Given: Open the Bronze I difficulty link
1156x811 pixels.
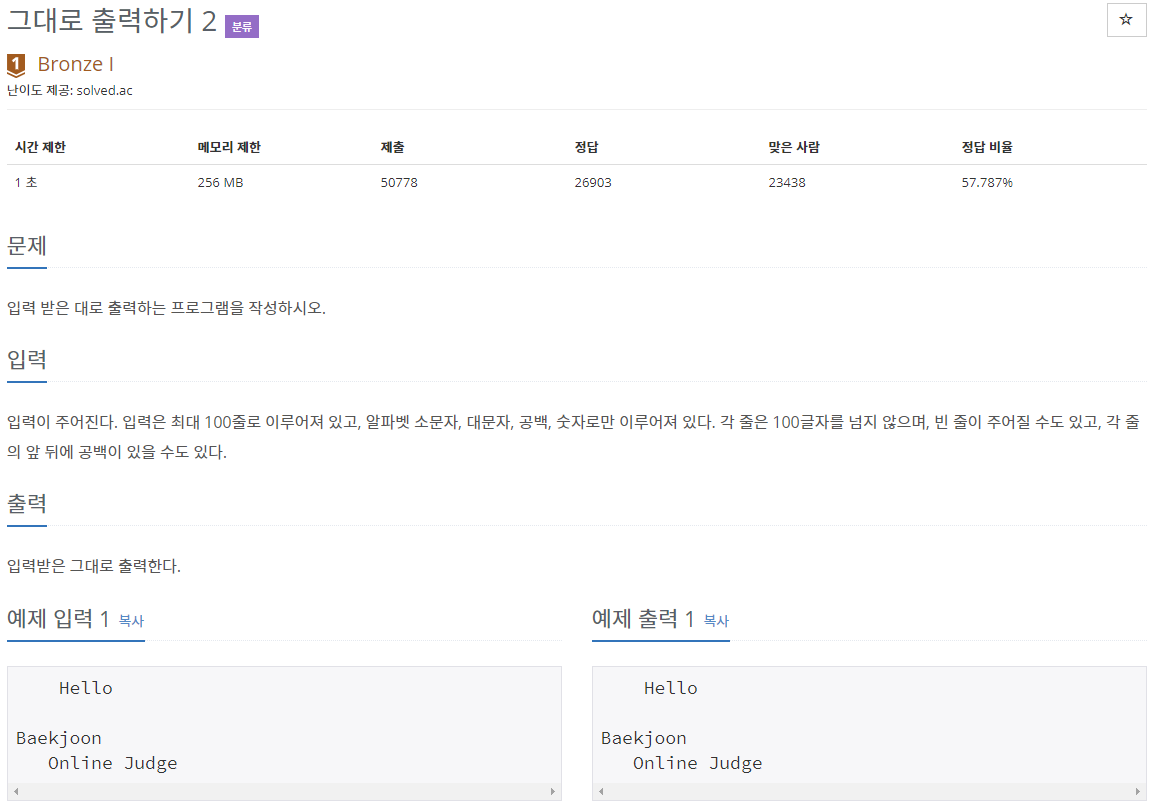Looking at the screenshot, I should pos(75,64).
